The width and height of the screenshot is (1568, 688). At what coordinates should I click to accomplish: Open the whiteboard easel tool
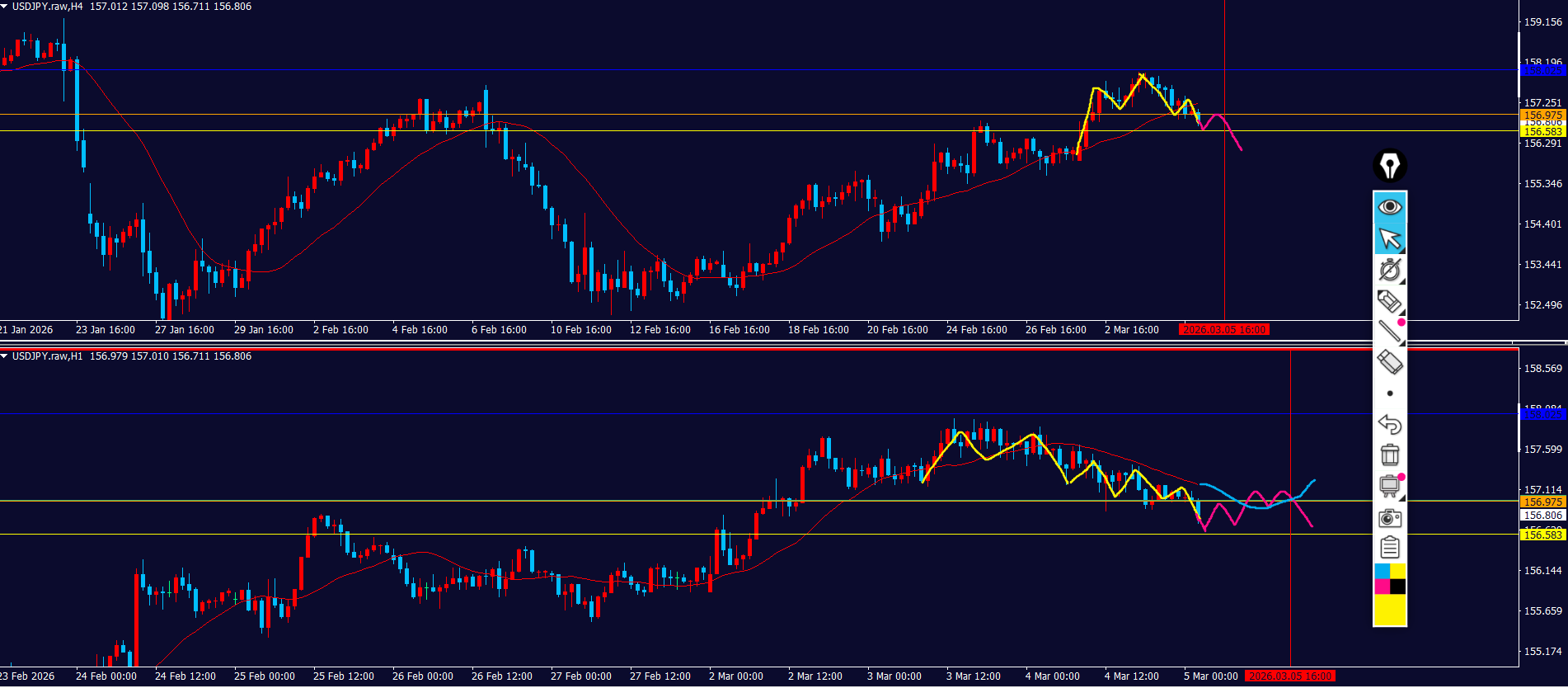click(1390, 486)
